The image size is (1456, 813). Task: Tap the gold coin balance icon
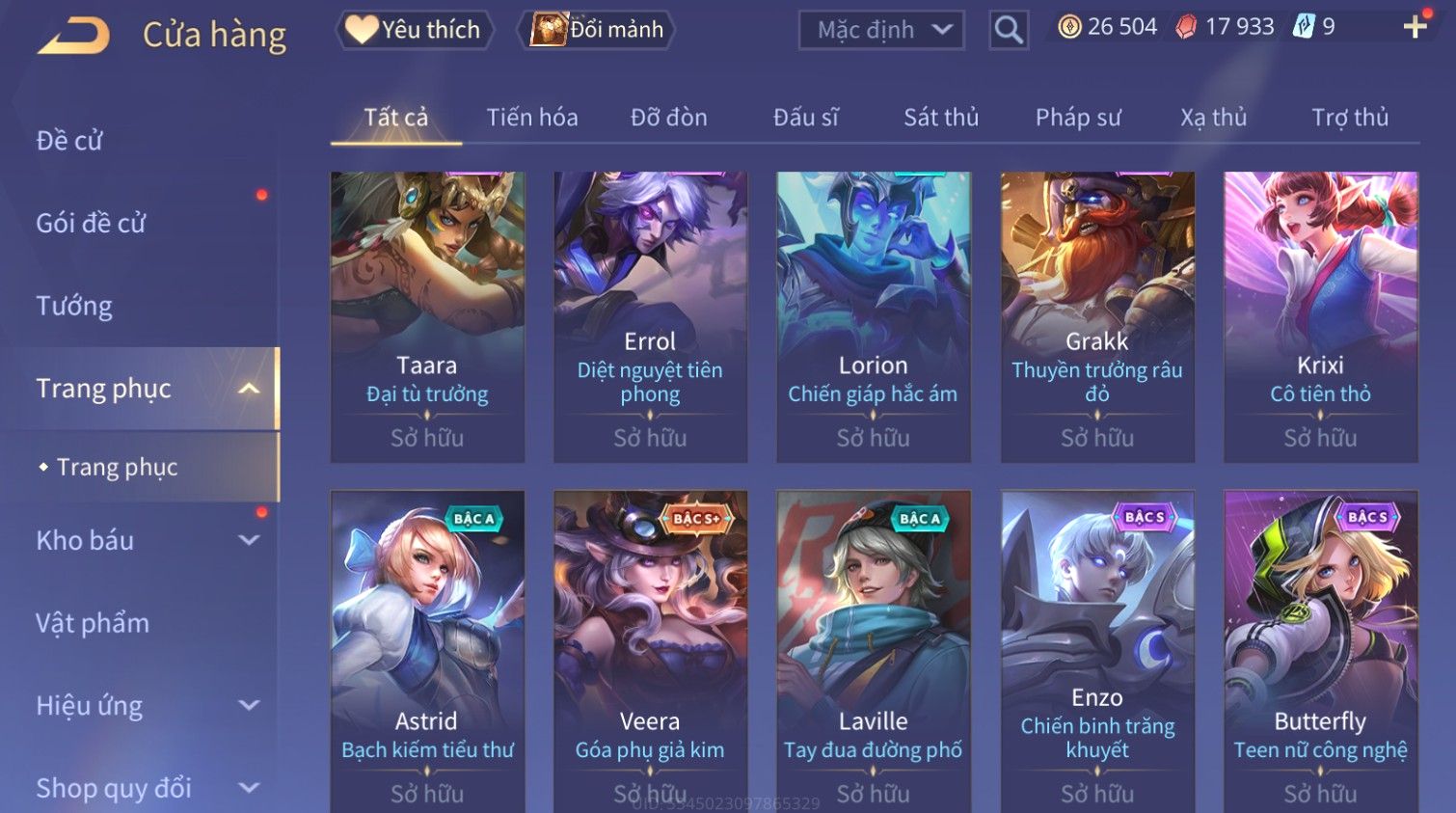[x=1069, y=27]
